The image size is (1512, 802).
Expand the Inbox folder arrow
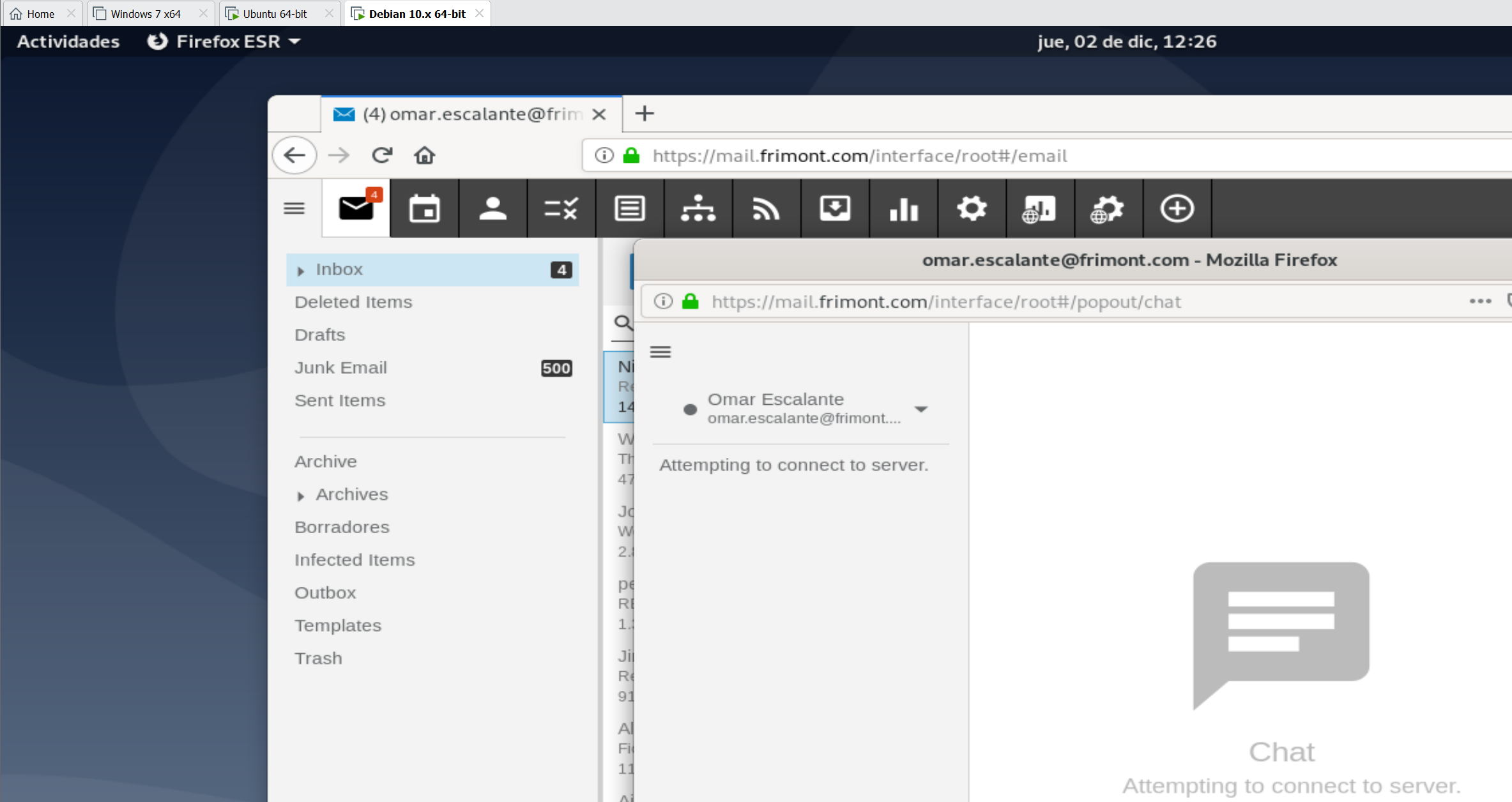301,271
